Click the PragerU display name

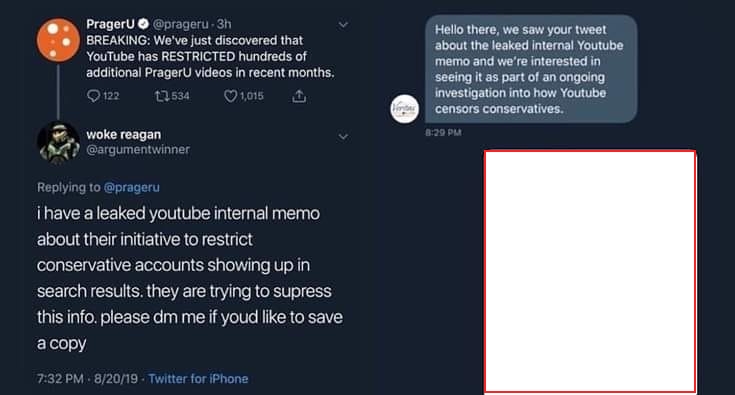[110, 24]
